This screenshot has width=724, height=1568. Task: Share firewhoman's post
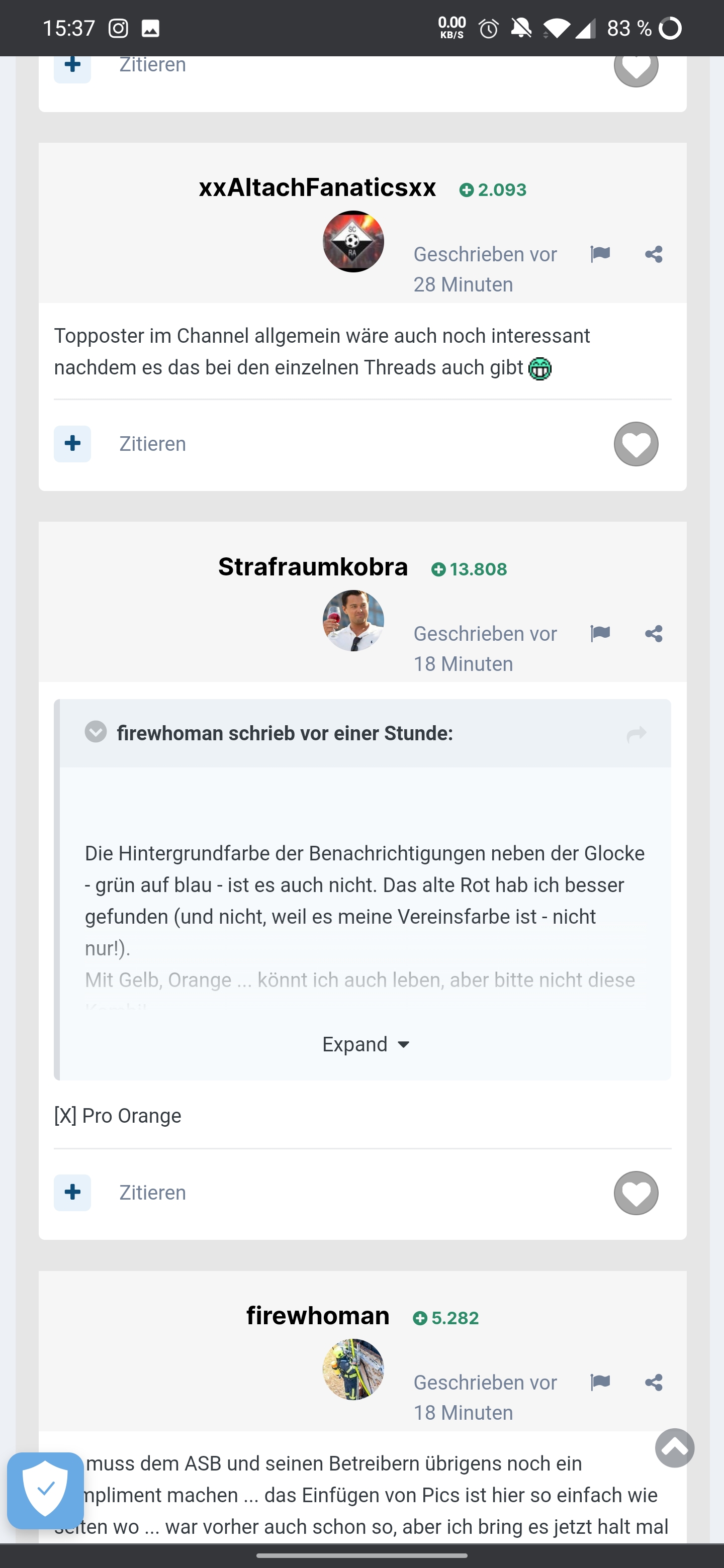pos(654,1383)
